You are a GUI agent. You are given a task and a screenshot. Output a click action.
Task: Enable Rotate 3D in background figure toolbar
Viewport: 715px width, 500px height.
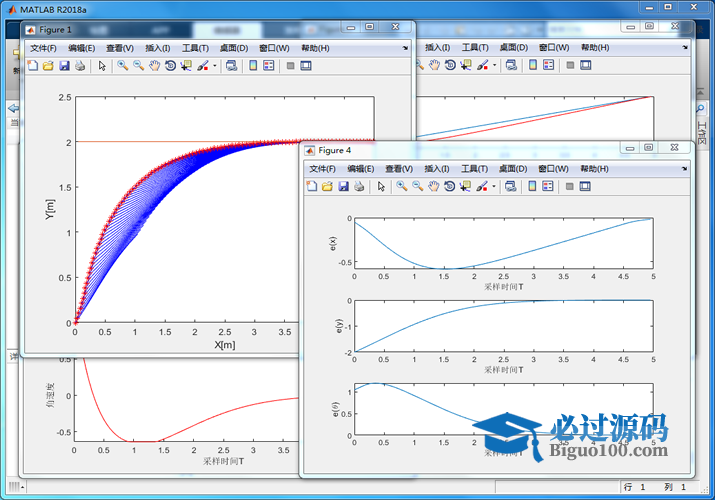450,65
